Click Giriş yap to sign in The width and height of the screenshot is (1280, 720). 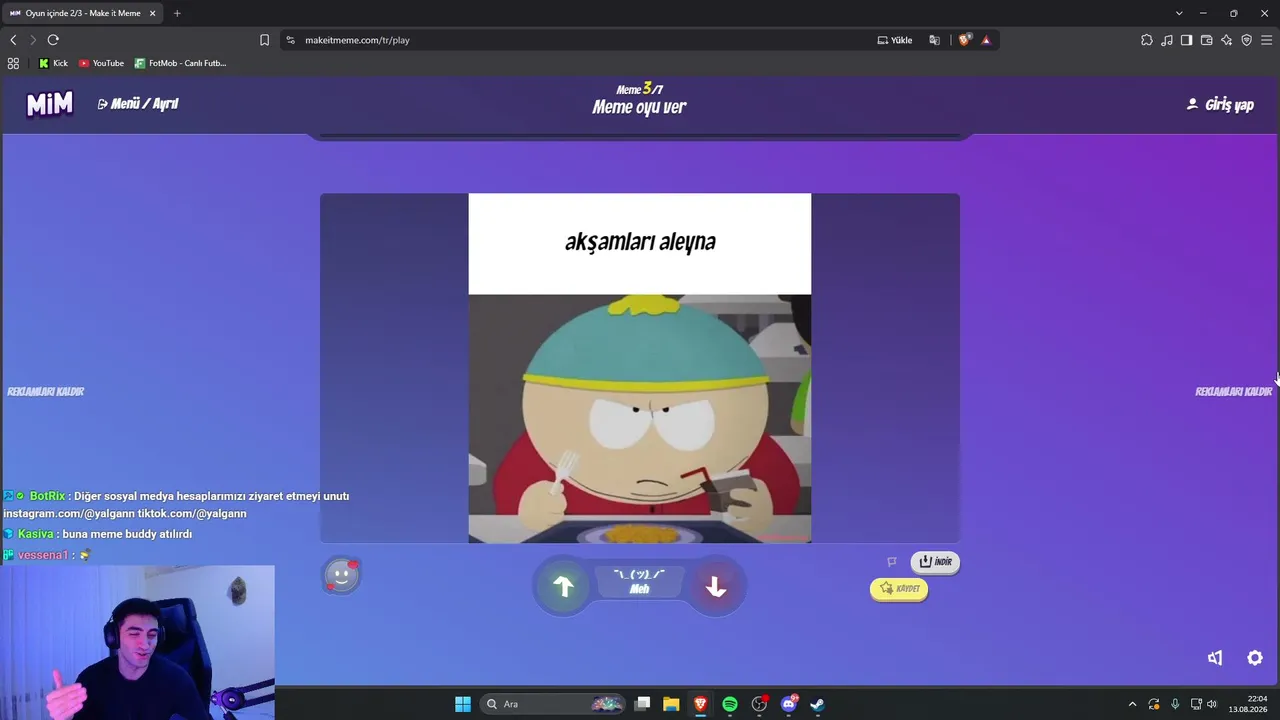1220,105
